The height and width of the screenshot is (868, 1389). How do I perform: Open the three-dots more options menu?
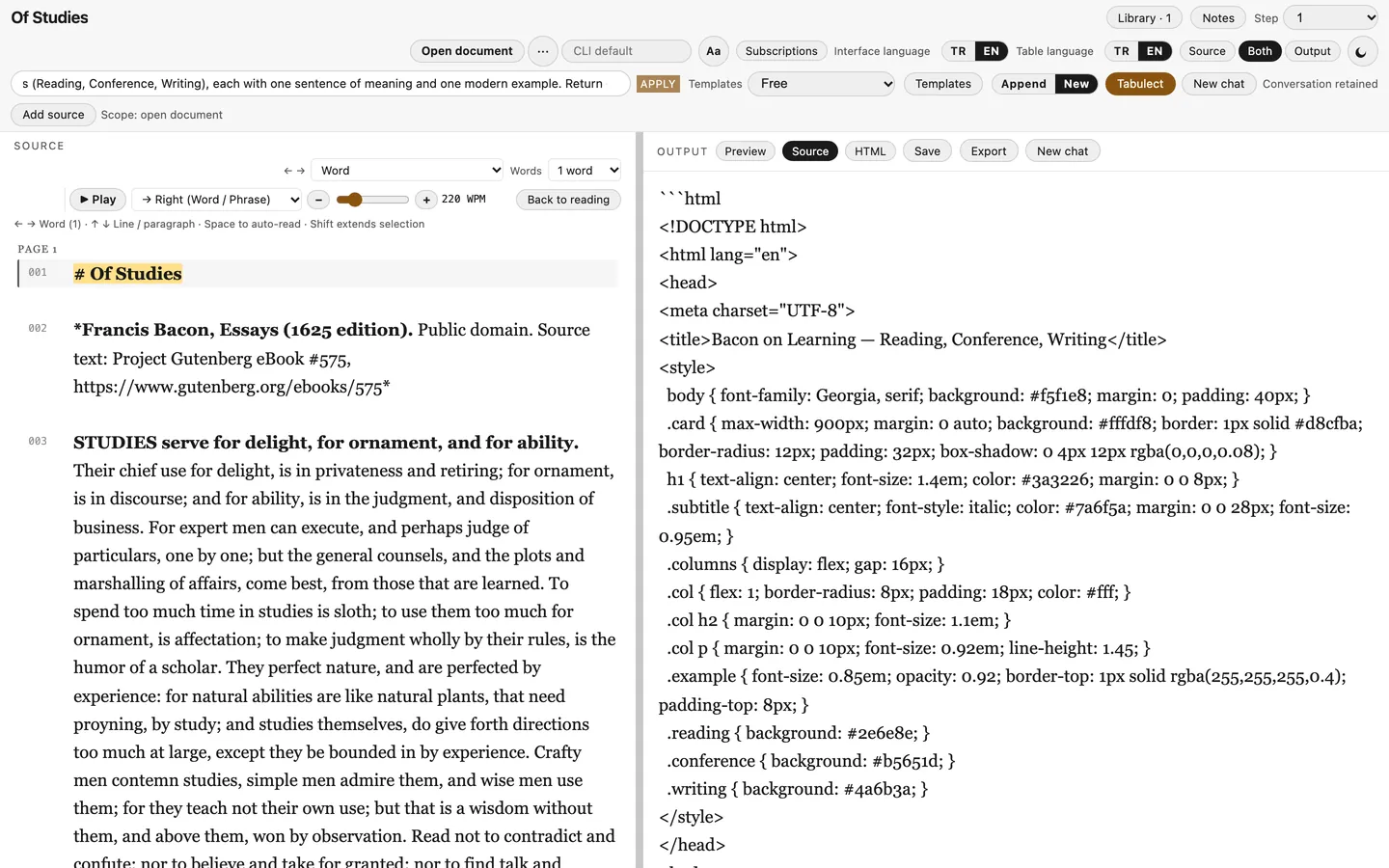(x=543, y=52)
